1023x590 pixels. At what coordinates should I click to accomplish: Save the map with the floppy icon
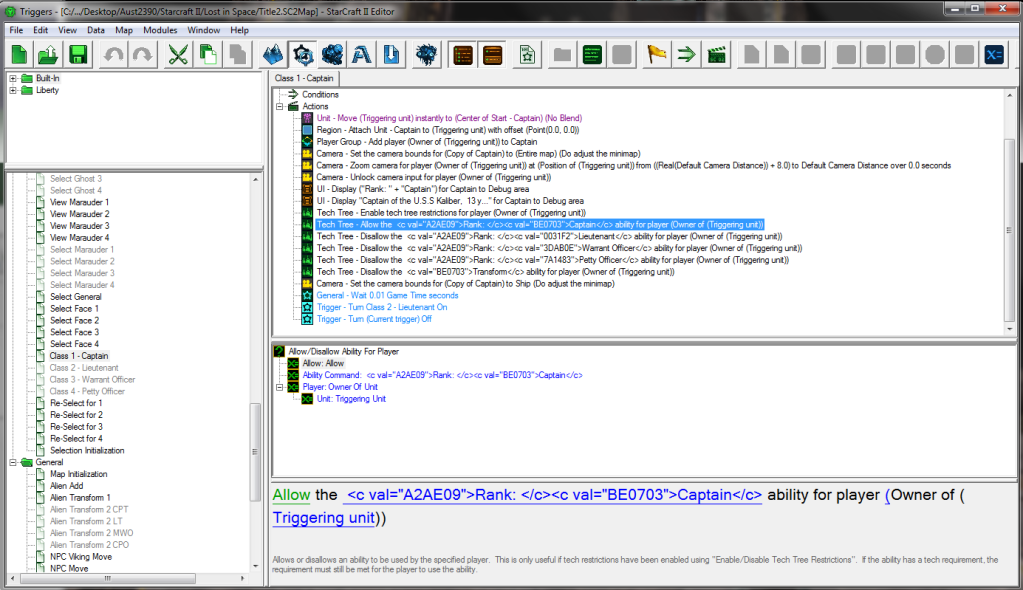(78, 55)
